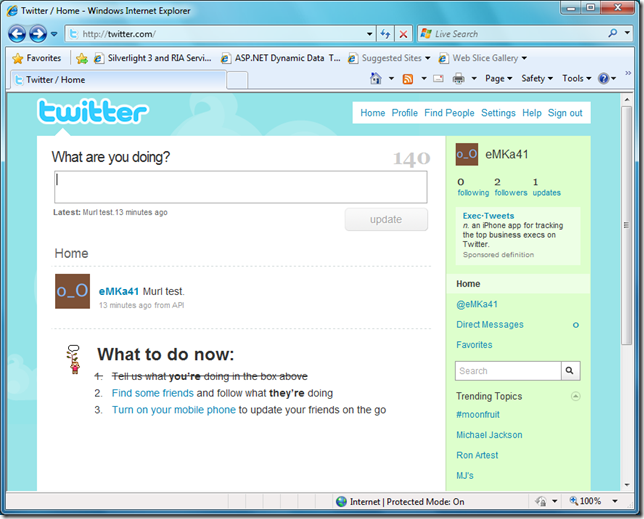Click the Print icon in command bar
Viewport: 644px width, 519px height.
[x=458, y=78]
